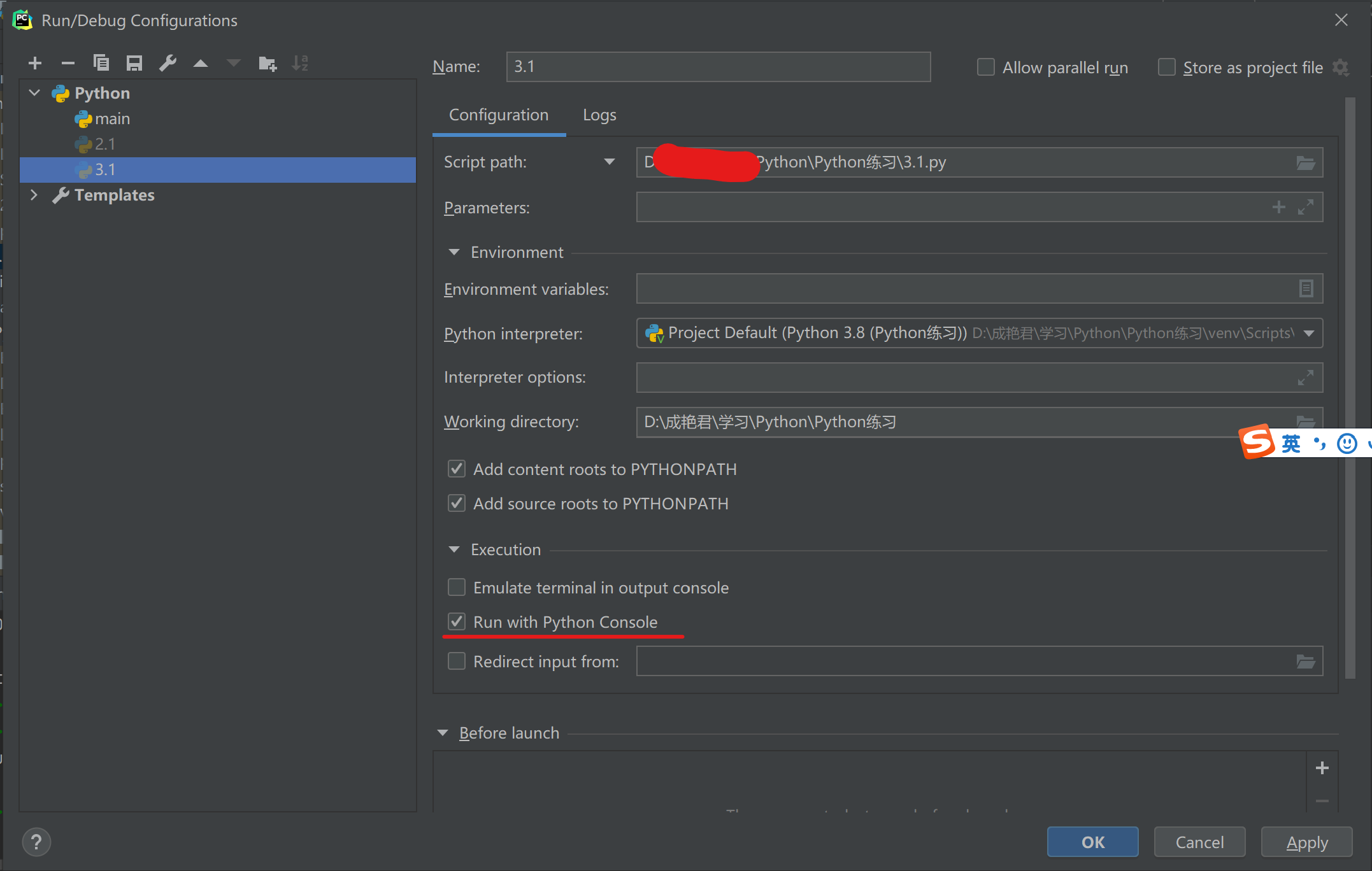Edit environment variables via the list icon

(x=1305, y=289)
